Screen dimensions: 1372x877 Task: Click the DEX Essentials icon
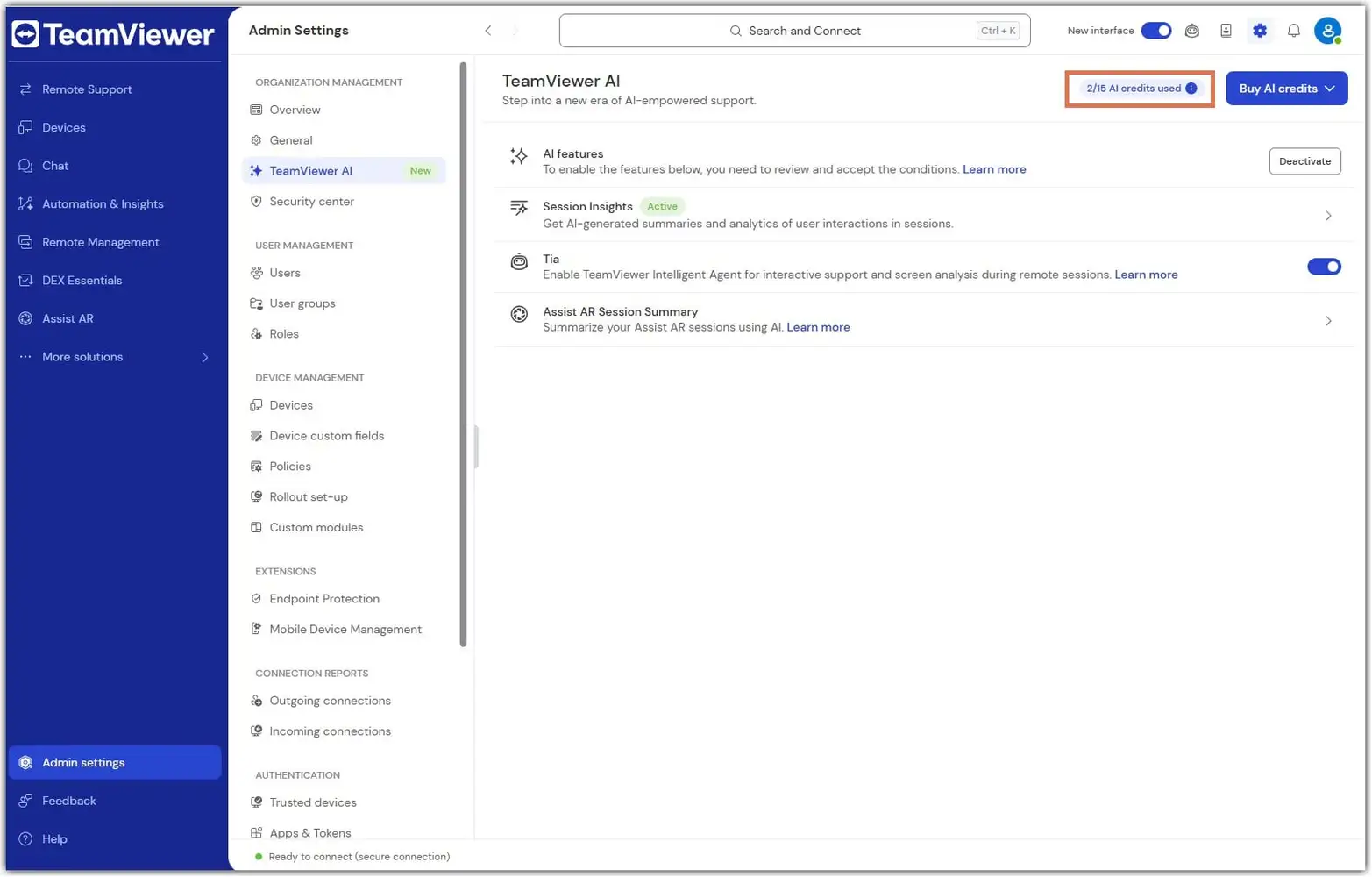click(25, 281)
